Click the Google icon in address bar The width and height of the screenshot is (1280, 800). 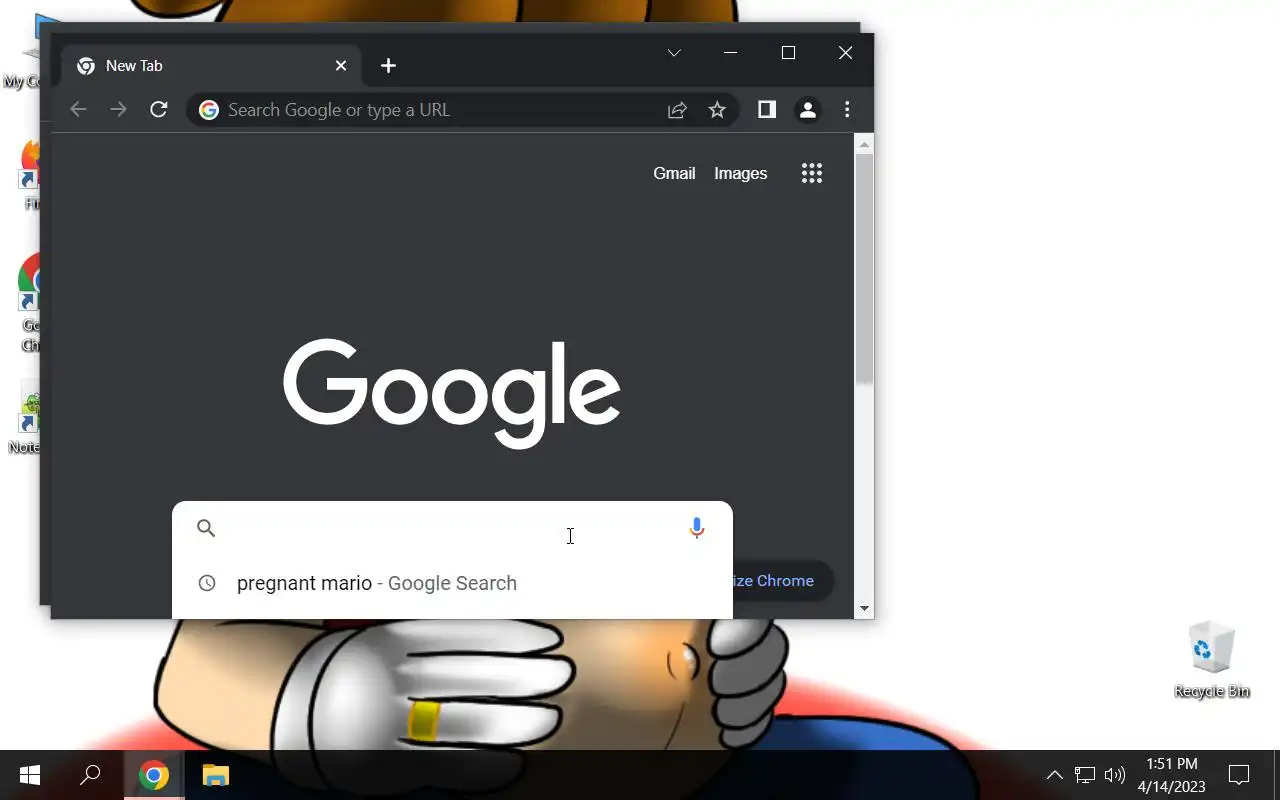pos(208,110)
